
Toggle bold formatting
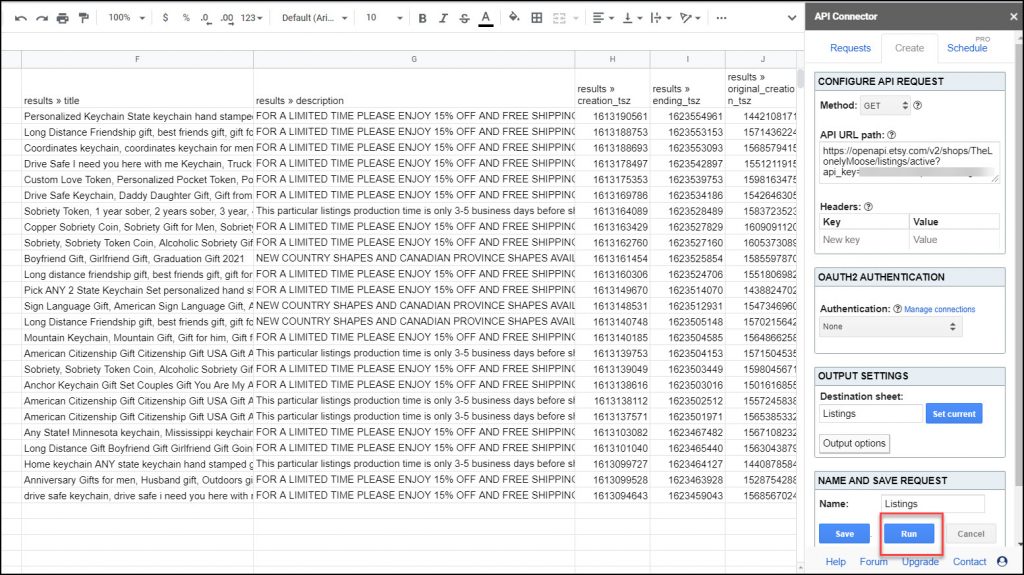tap(422, 18)
